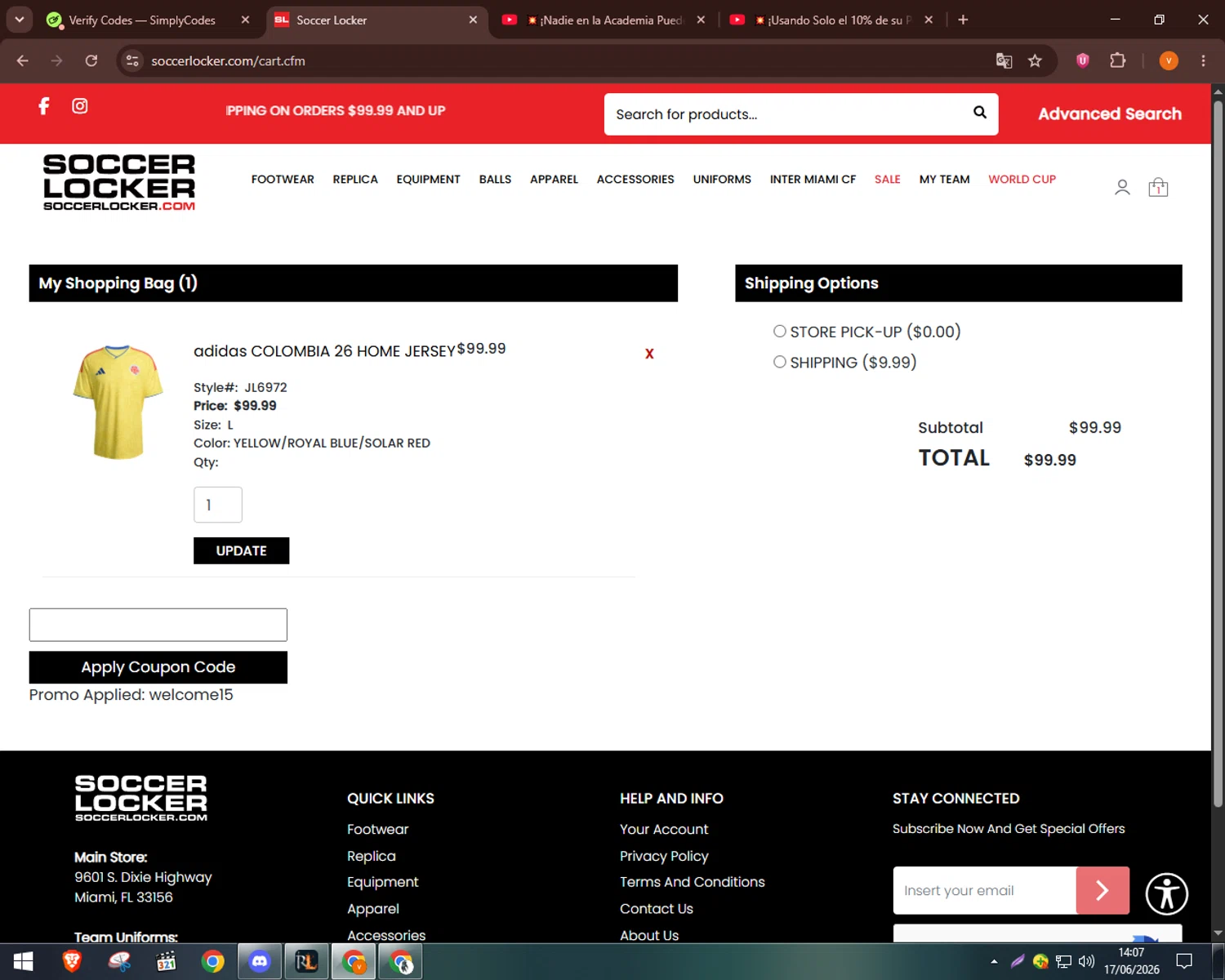Open Advanced Search link
The width and height of the screenshot is (1225, 980).
tap(1109, 114)
